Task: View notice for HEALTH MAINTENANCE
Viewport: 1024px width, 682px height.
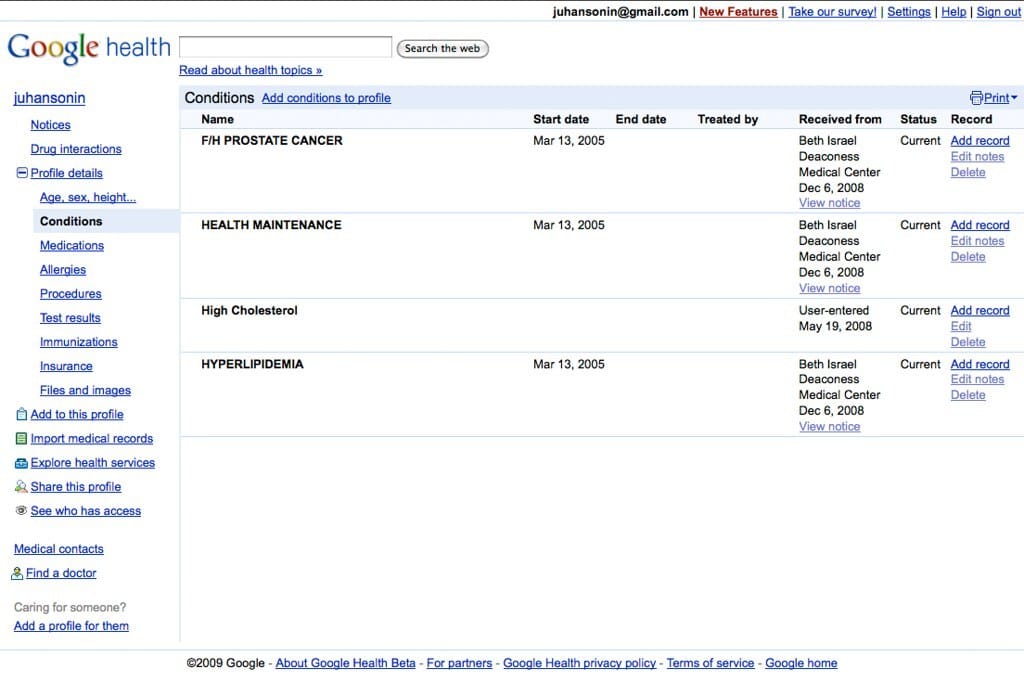Action: (829, 288)
